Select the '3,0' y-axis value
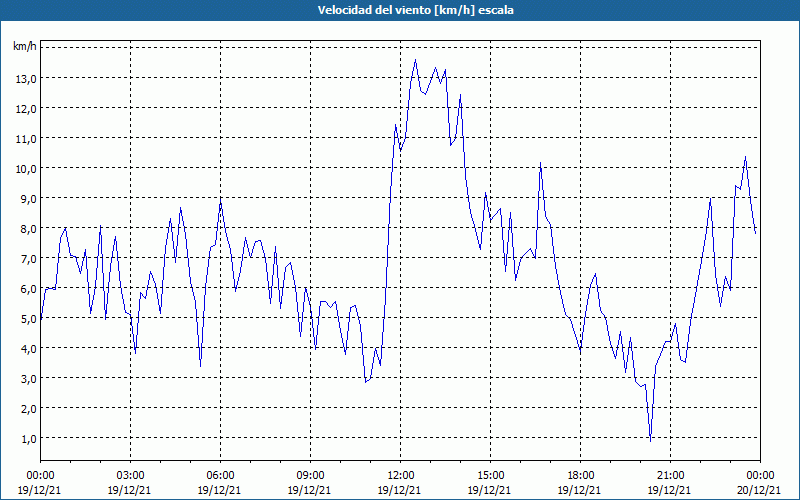Viewport: 800px width, 500px height. tap(29, 379)
